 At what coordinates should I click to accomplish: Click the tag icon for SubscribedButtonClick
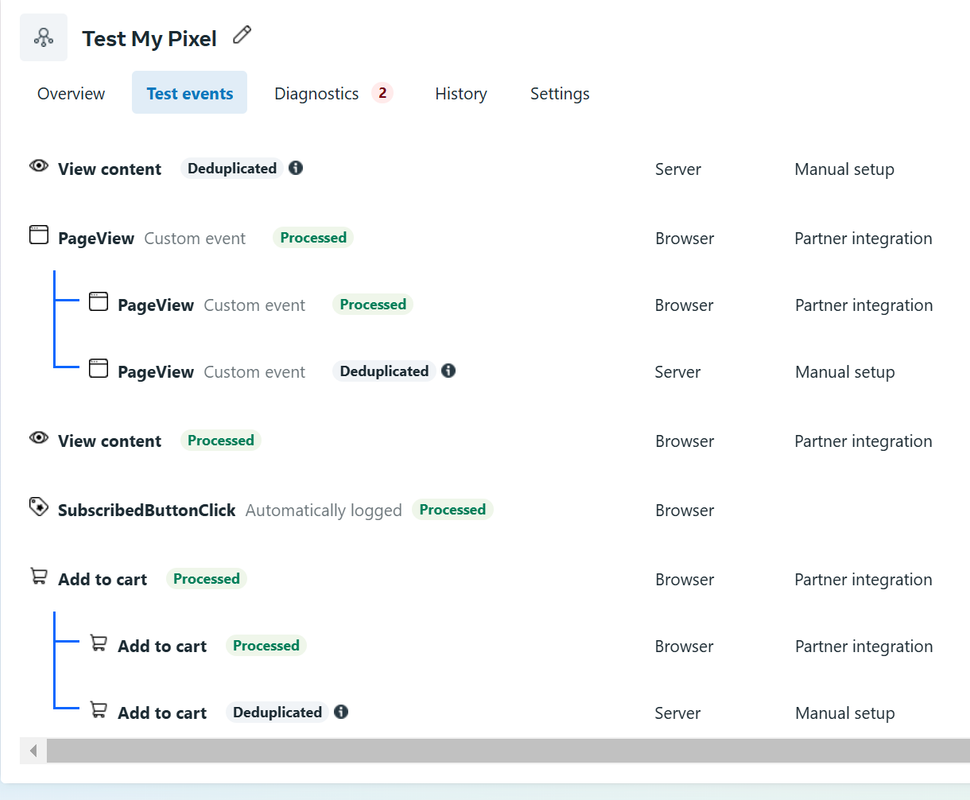click(x=38, y=507)
